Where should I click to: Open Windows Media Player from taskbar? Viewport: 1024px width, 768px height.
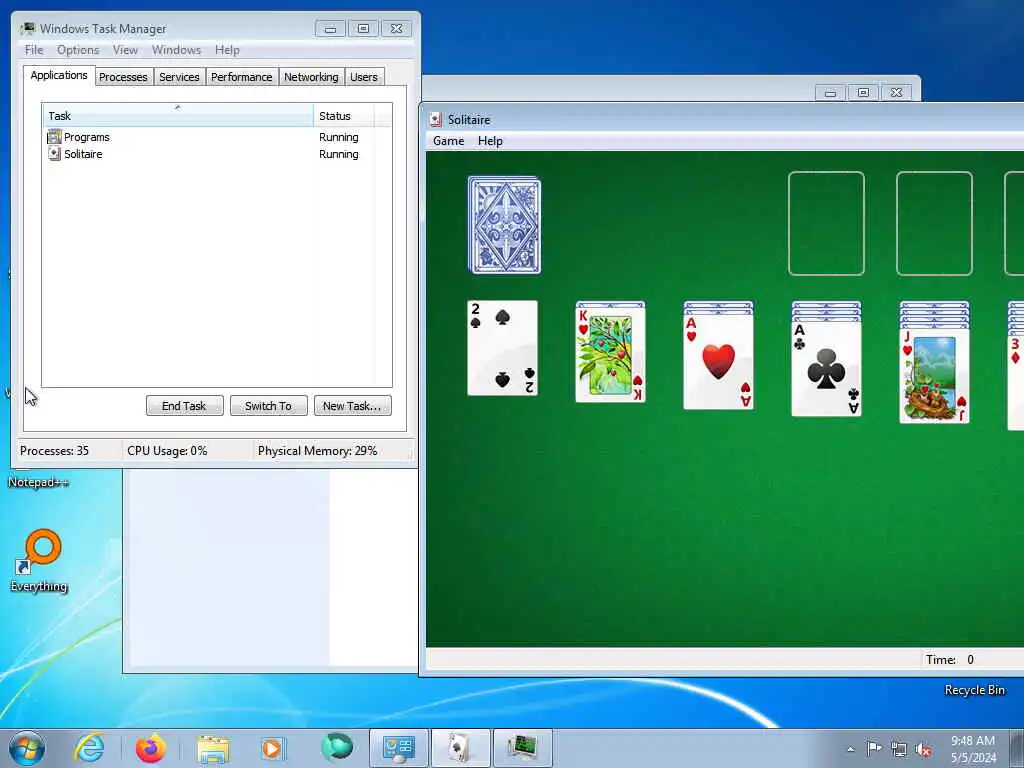[274, 748]
